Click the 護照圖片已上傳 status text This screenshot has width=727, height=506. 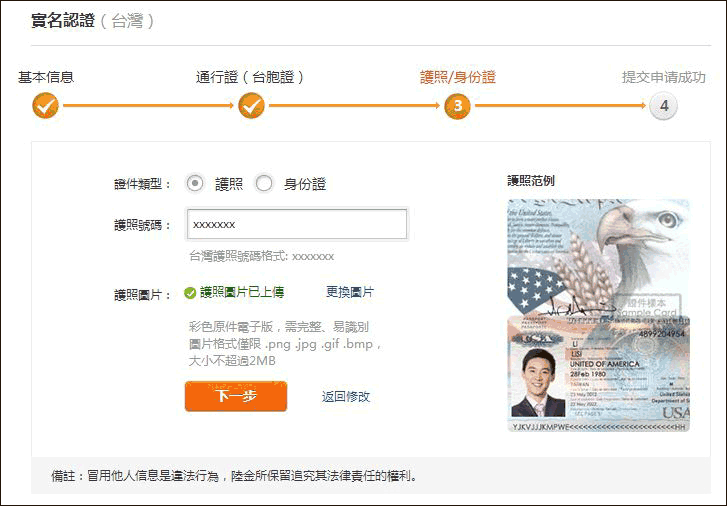click(242, 292)
